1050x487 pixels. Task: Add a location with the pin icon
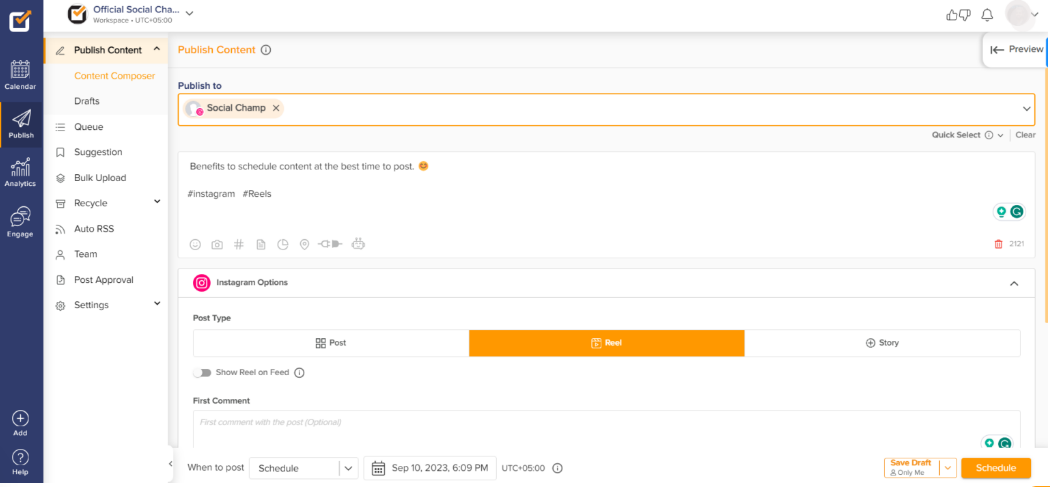[x=304, y=244]
